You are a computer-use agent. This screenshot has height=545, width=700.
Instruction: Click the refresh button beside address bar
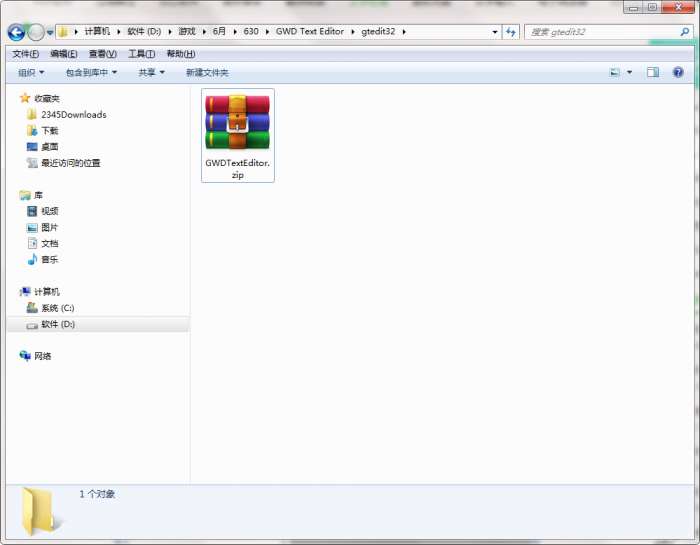(x=511, y=32)
